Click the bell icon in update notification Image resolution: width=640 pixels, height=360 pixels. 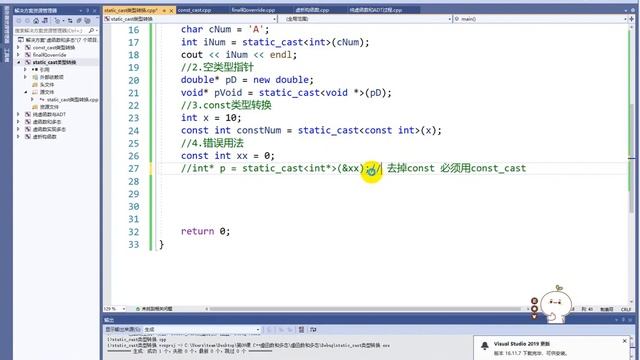click(484, 346)
